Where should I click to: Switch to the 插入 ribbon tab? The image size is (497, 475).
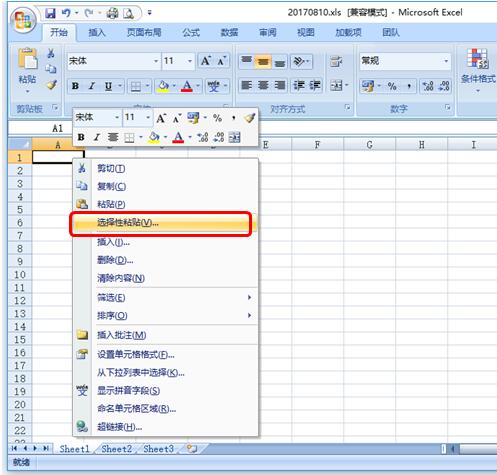point(97,33)
